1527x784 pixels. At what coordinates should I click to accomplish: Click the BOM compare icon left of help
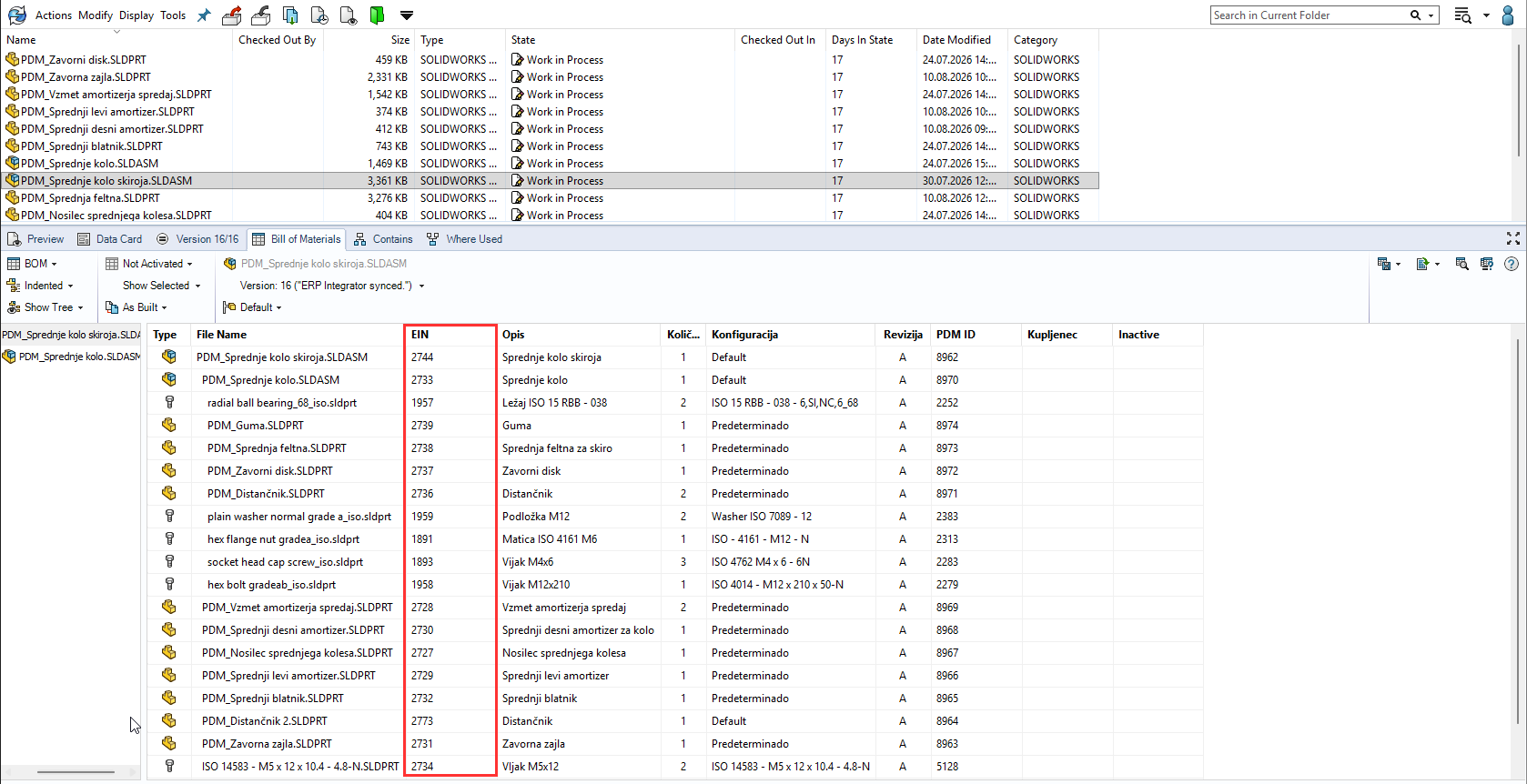(1487, 264)
